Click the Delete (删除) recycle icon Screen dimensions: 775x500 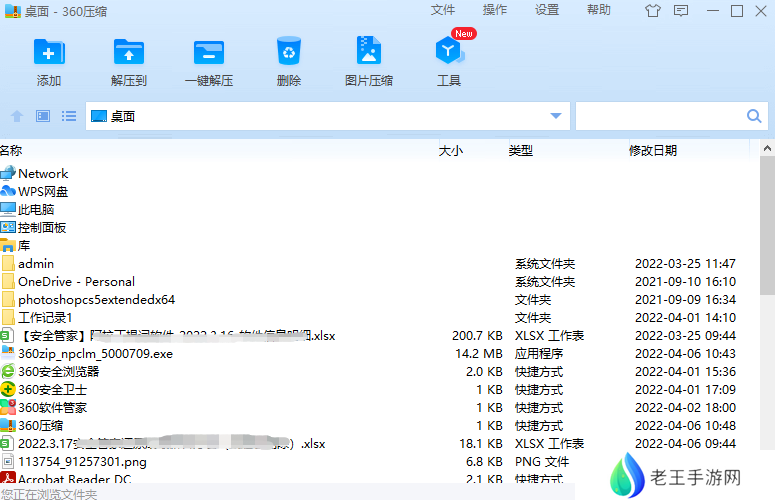click(x=289, y=51)
